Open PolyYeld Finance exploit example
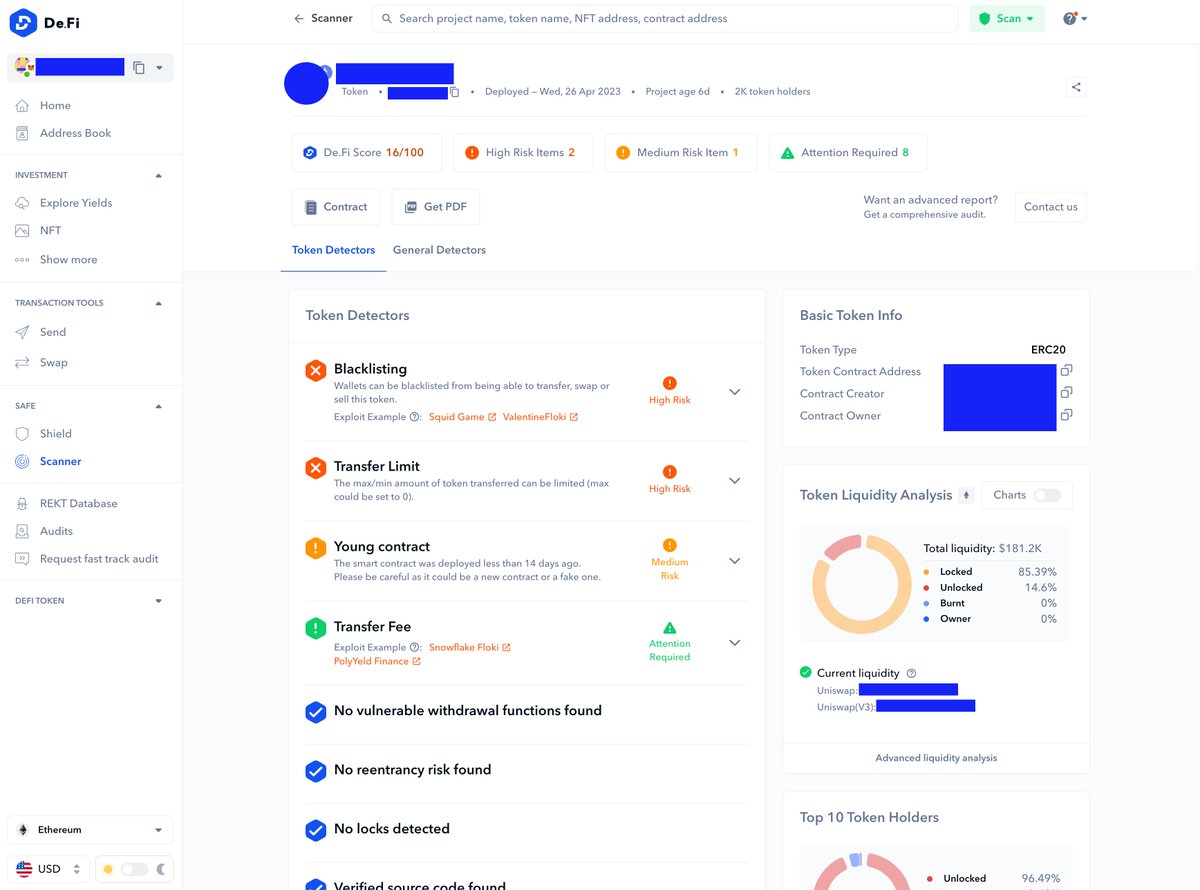The height and width of the screenshot is (890, 1200). coord(377,662)
